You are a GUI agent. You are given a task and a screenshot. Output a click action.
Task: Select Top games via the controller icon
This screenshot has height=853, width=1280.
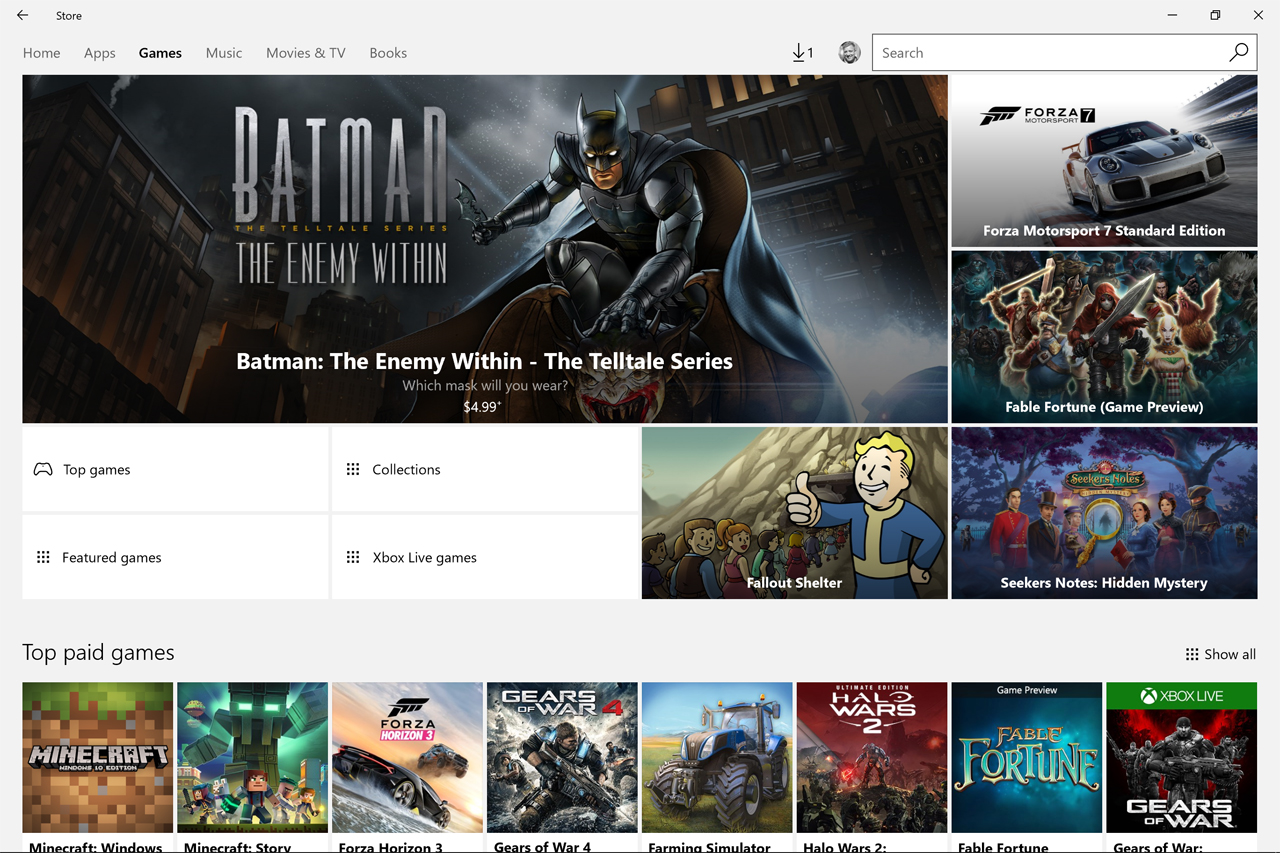point(43,469)
